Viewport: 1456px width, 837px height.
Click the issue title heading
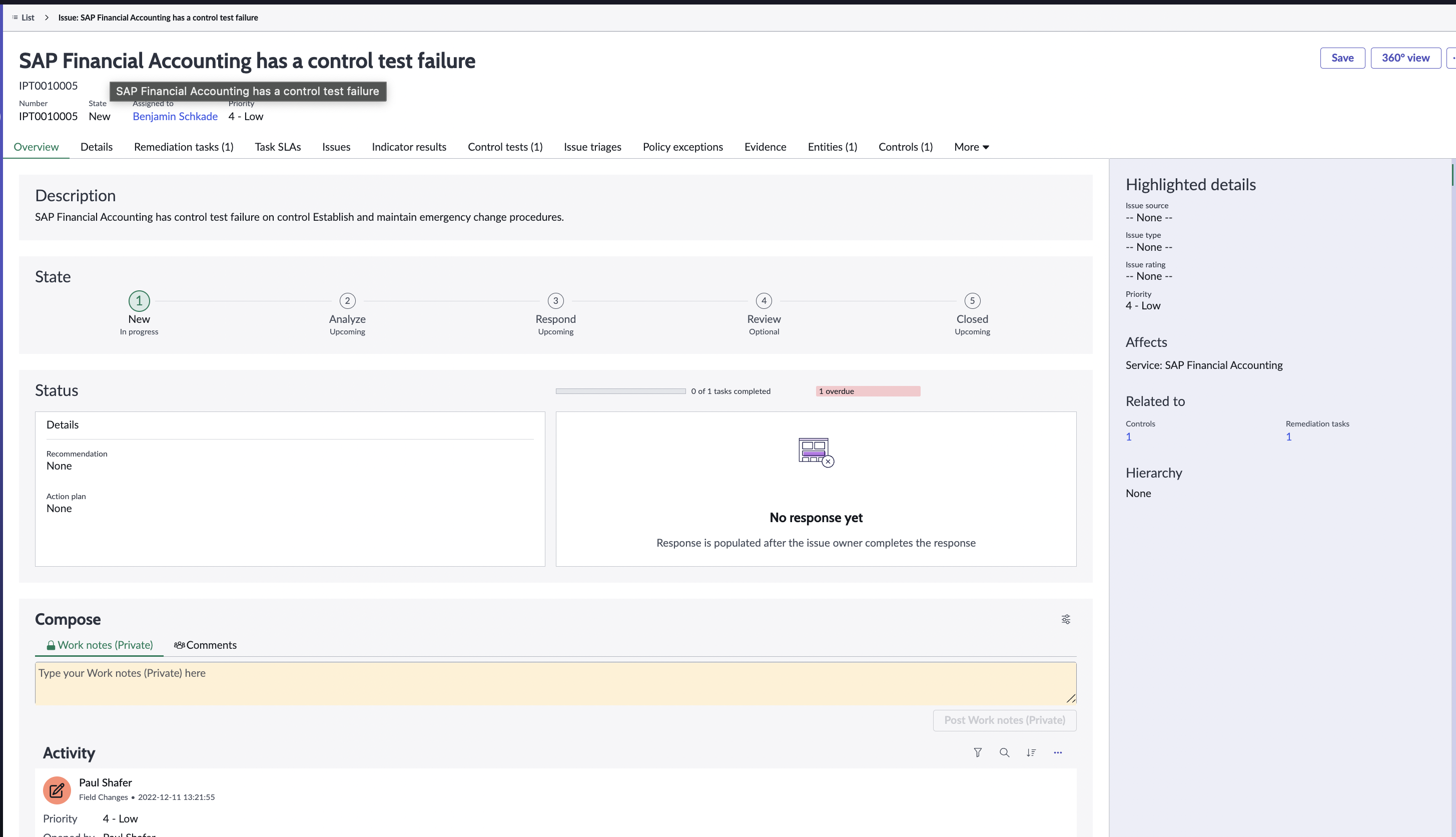point(247,61)
